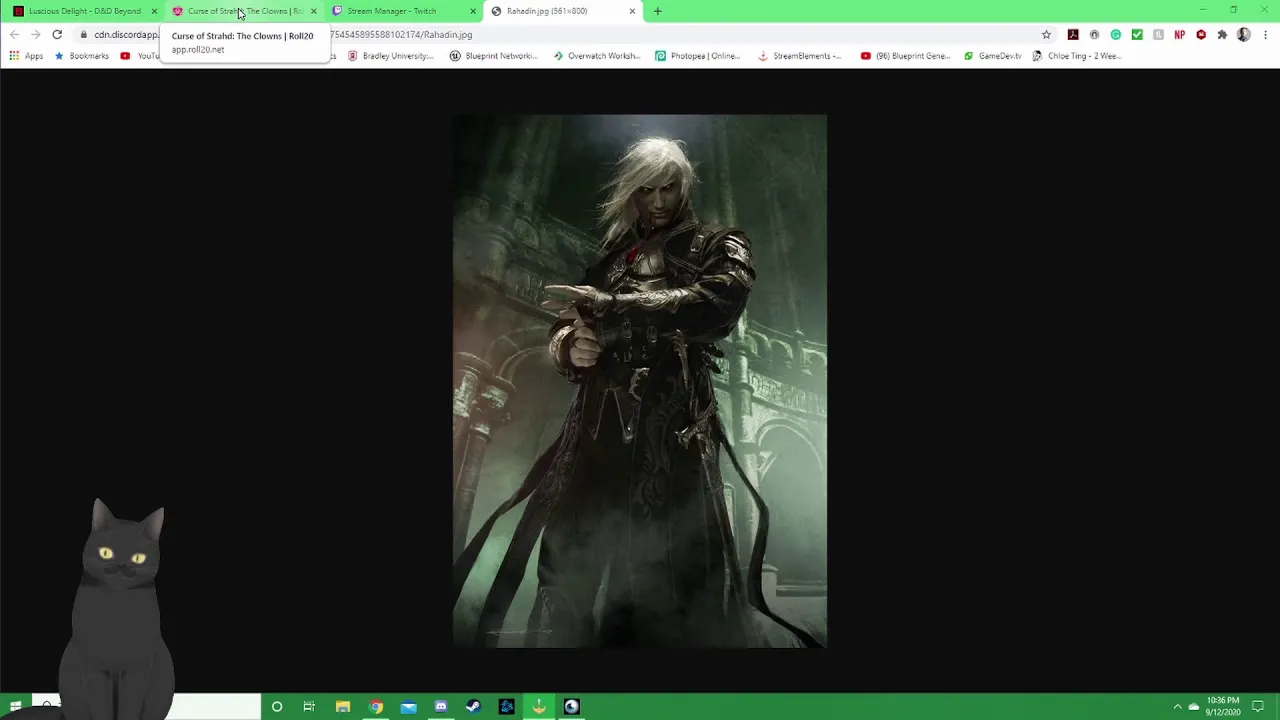View site information lock icon

(84, 34)
